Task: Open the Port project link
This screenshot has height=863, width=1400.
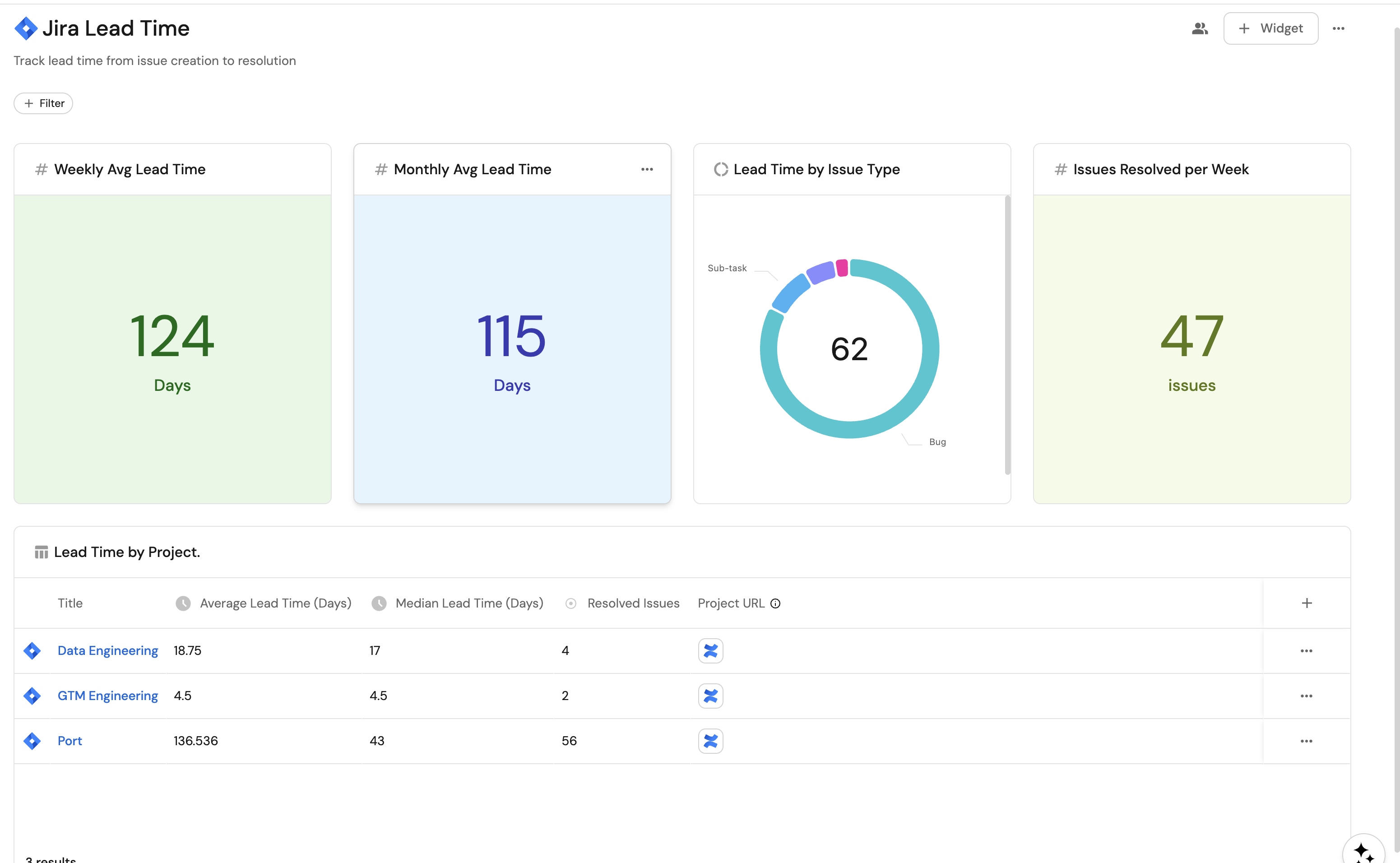Action: [x=70, y=741]
